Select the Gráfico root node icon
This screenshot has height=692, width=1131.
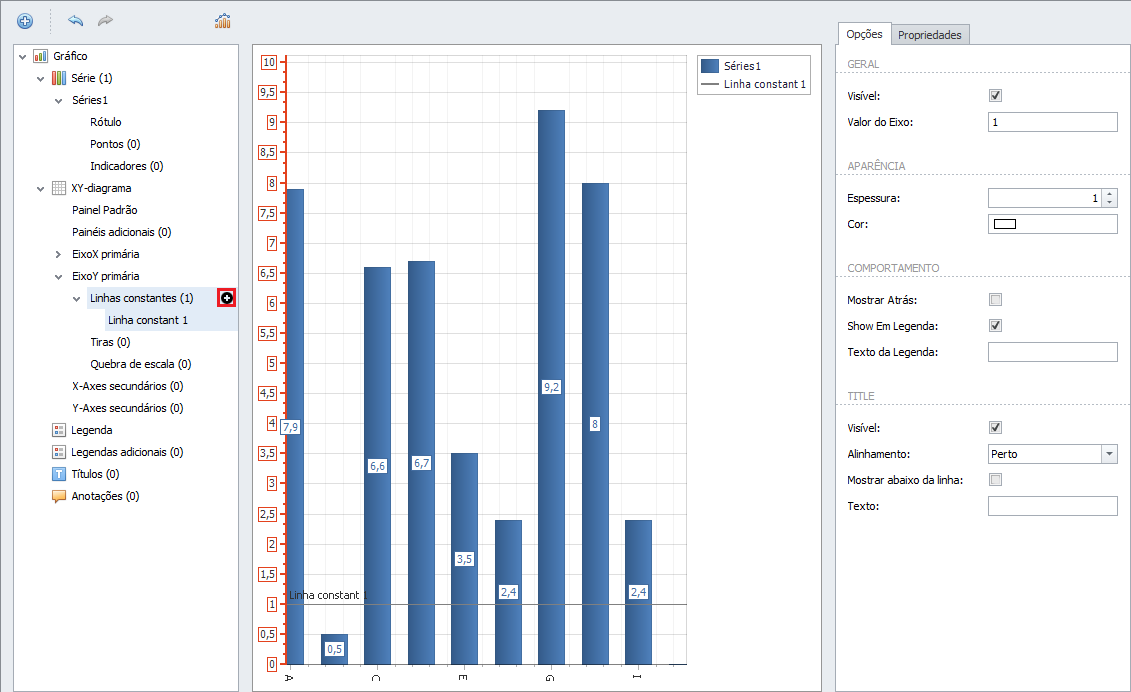point(40,56)
